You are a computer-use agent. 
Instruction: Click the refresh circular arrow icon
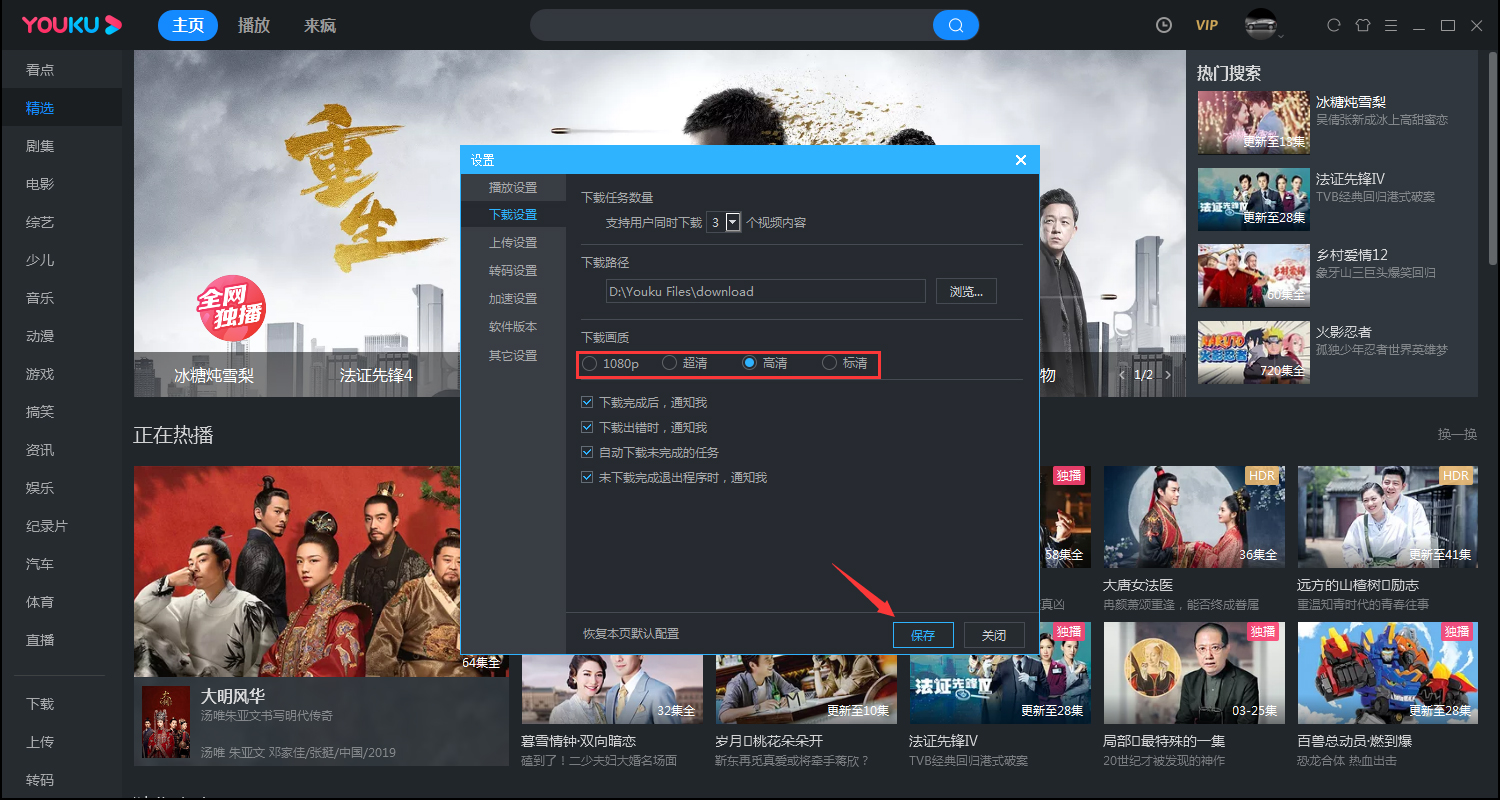coord(1333,25)
